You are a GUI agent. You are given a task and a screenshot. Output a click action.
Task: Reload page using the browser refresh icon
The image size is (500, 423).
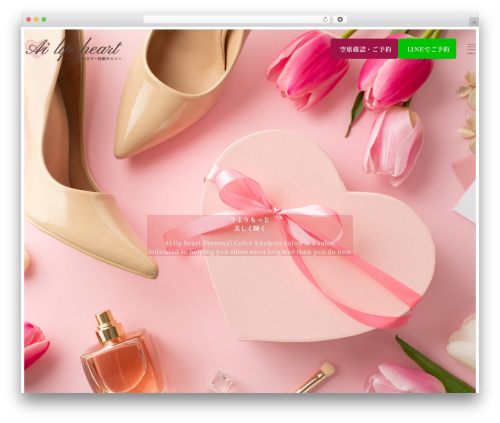325,20
